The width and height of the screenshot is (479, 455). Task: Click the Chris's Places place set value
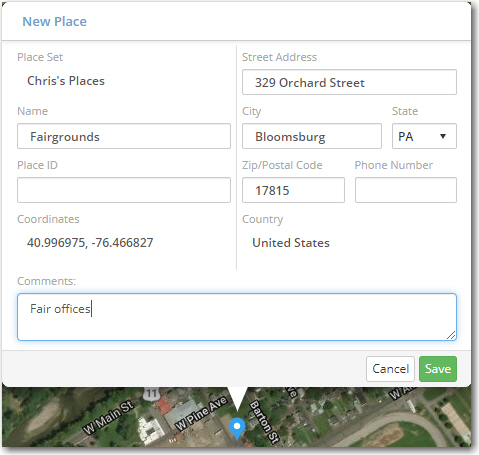(66, 81)
